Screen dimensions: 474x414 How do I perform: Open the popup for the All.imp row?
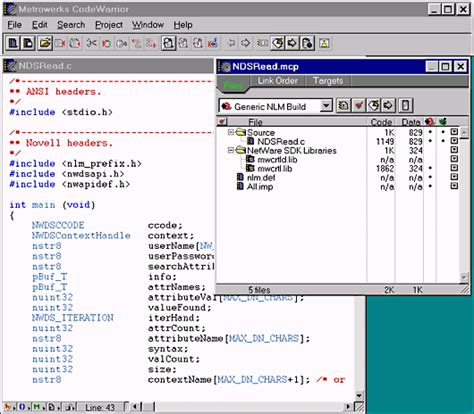(454, 186)
